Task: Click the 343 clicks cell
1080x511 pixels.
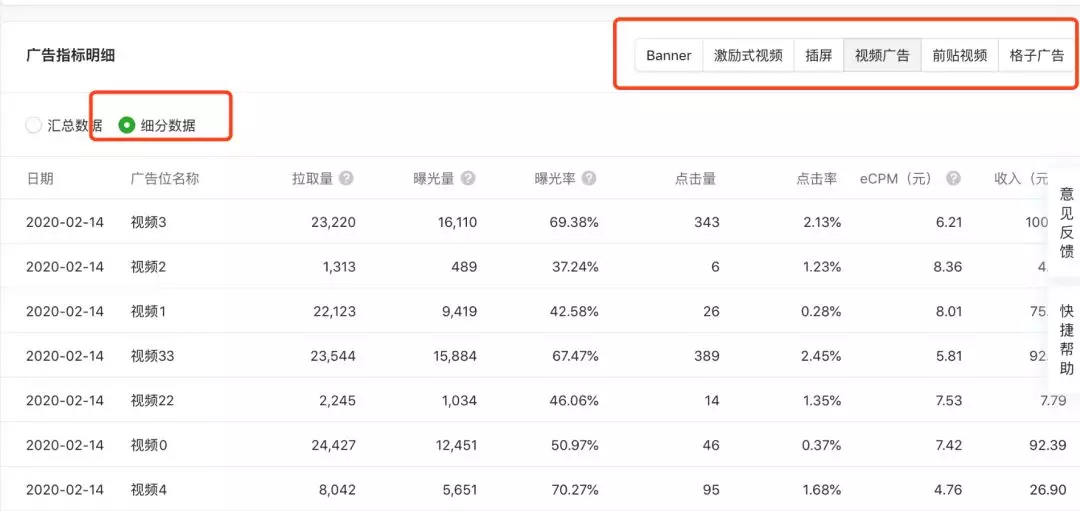Action: pyautogui.click(x=706, y=222)
